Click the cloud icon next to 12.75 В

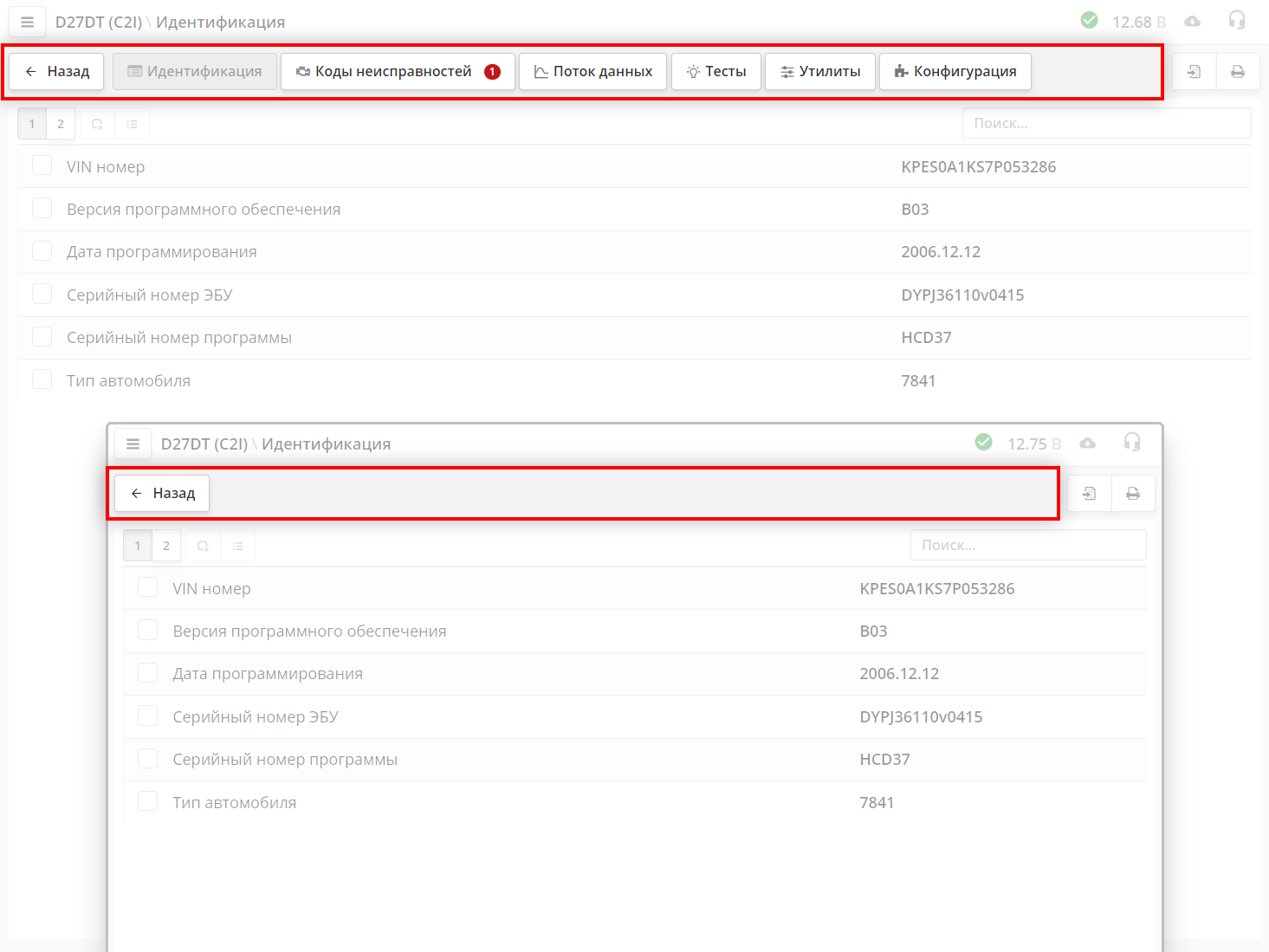tap(1088, 444)
